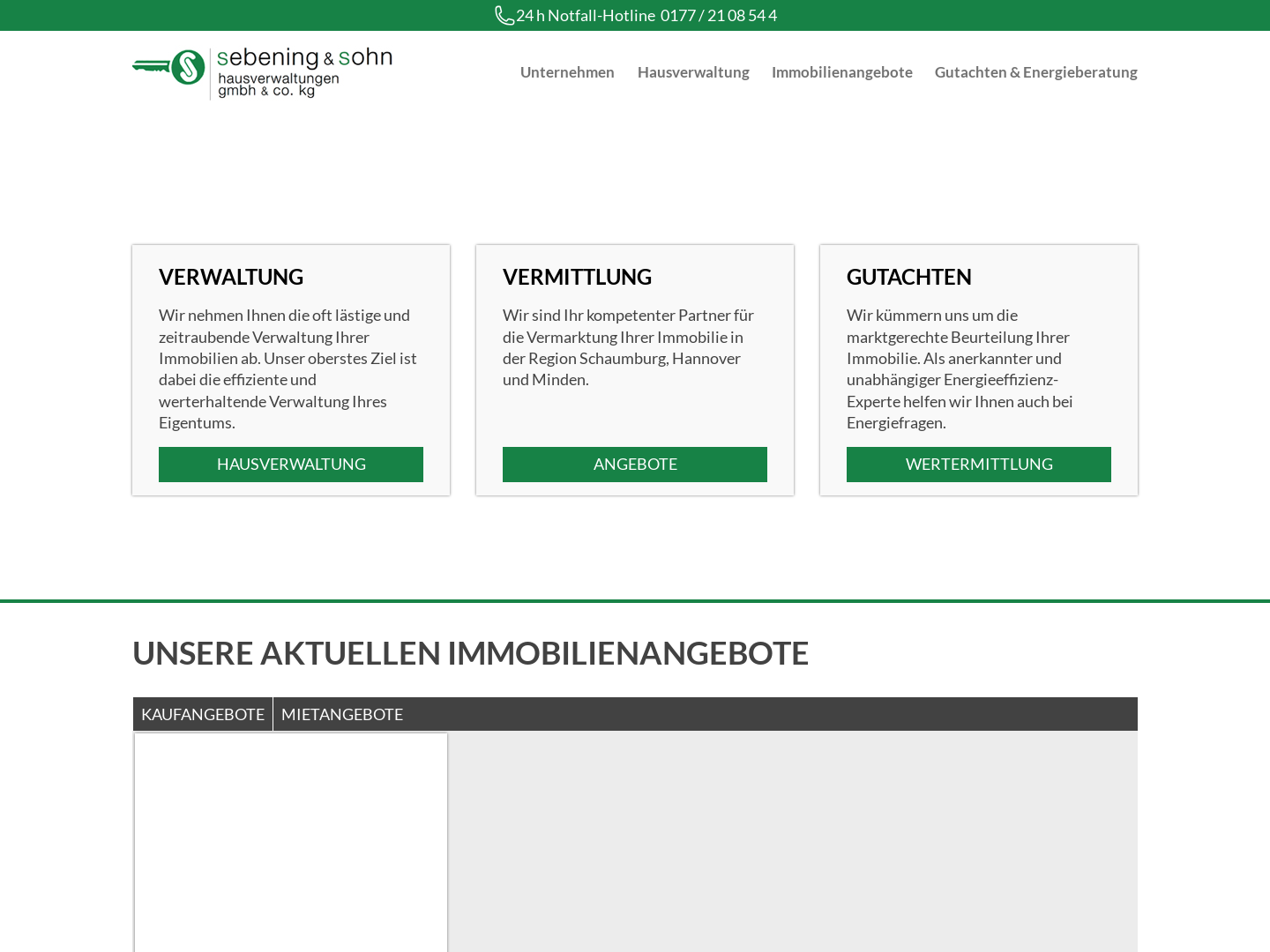Open the Unternehmen menu
1270x952 pixels.
[567, 72]
